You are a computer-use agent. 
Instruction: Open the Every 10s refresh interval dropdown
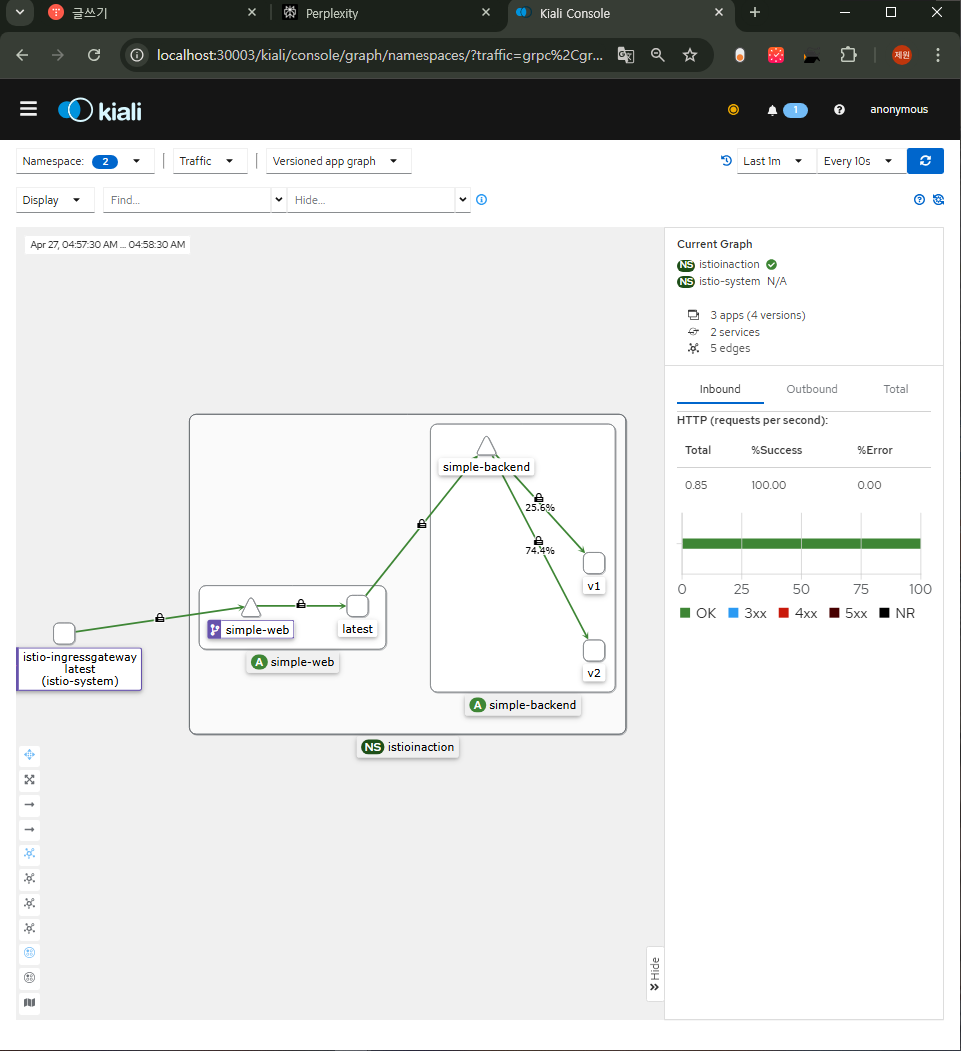point(861,161)
